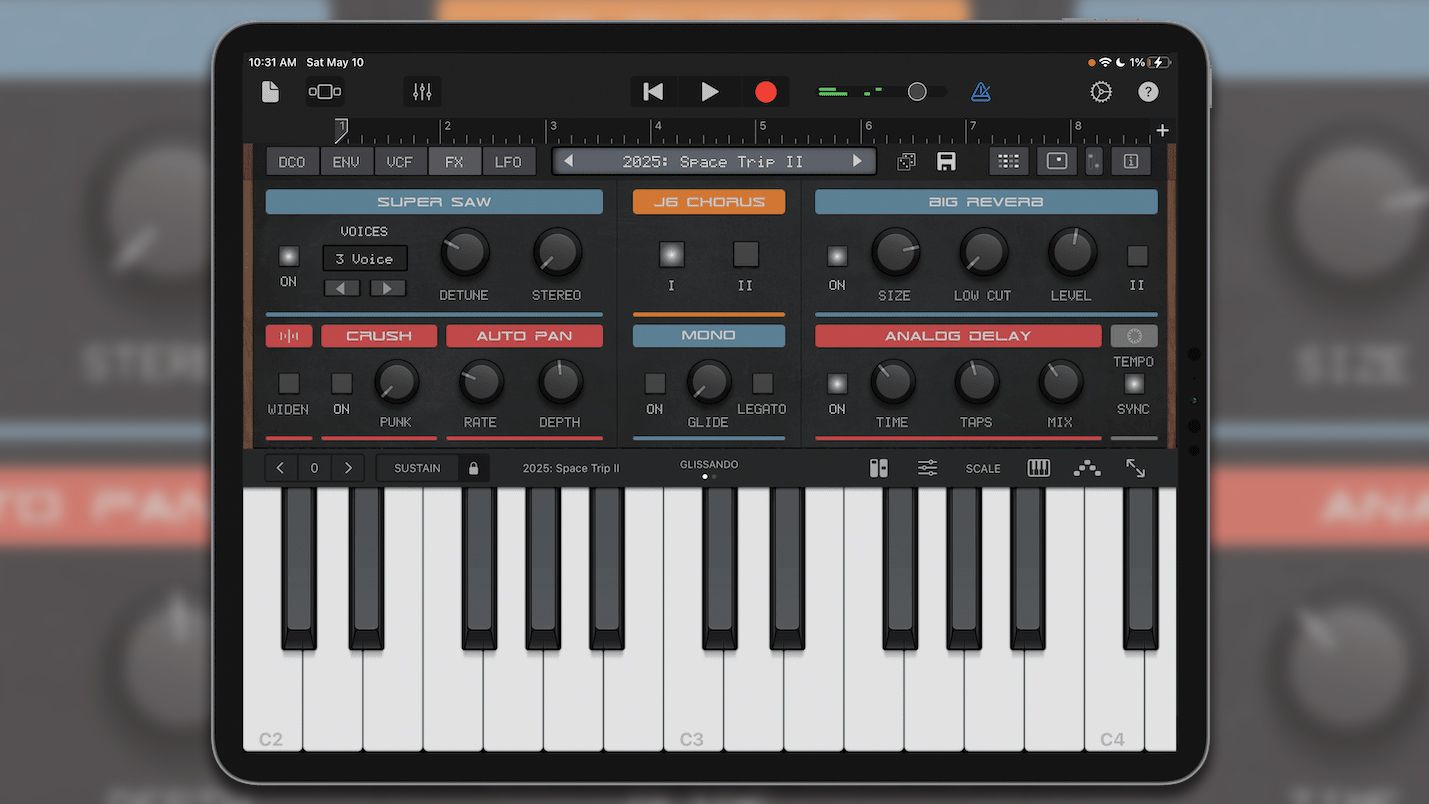Select previous preset arrow
This screenshot has height=804, width=1429.
569,162
